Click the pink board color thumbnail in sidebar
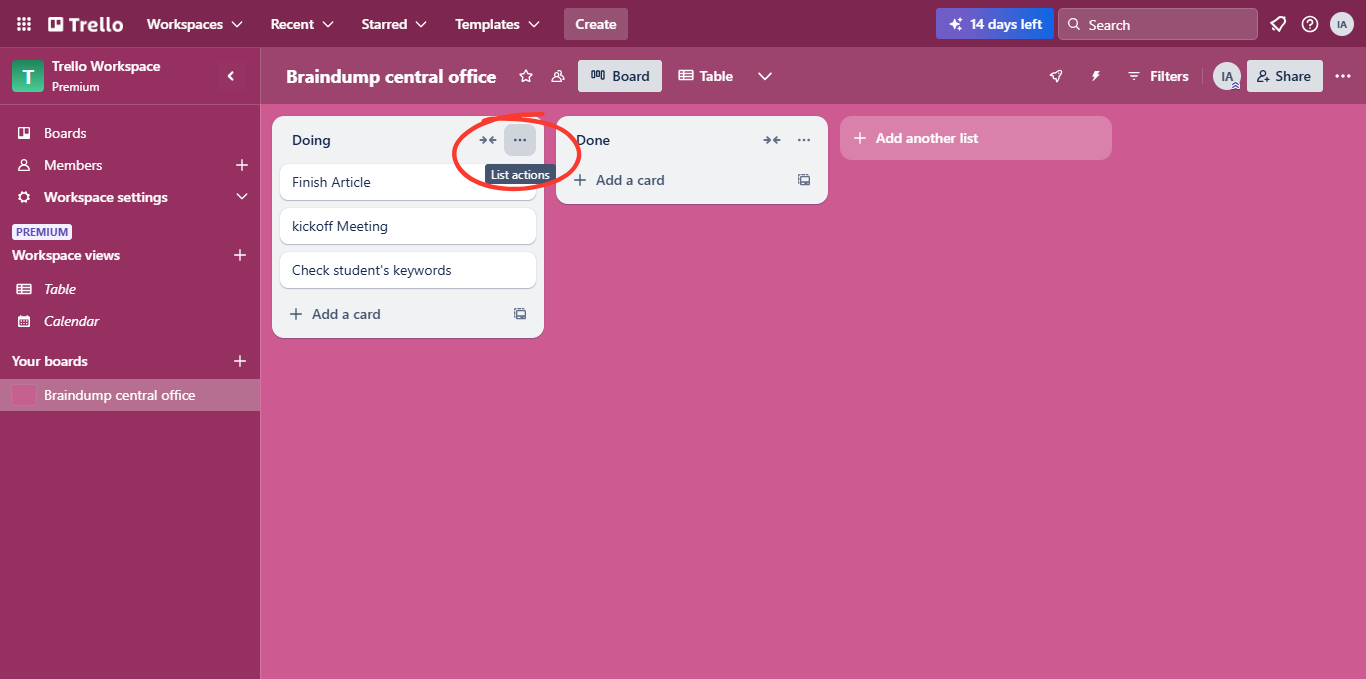Viewport: 1366px width, 679px height. [23, 394]
